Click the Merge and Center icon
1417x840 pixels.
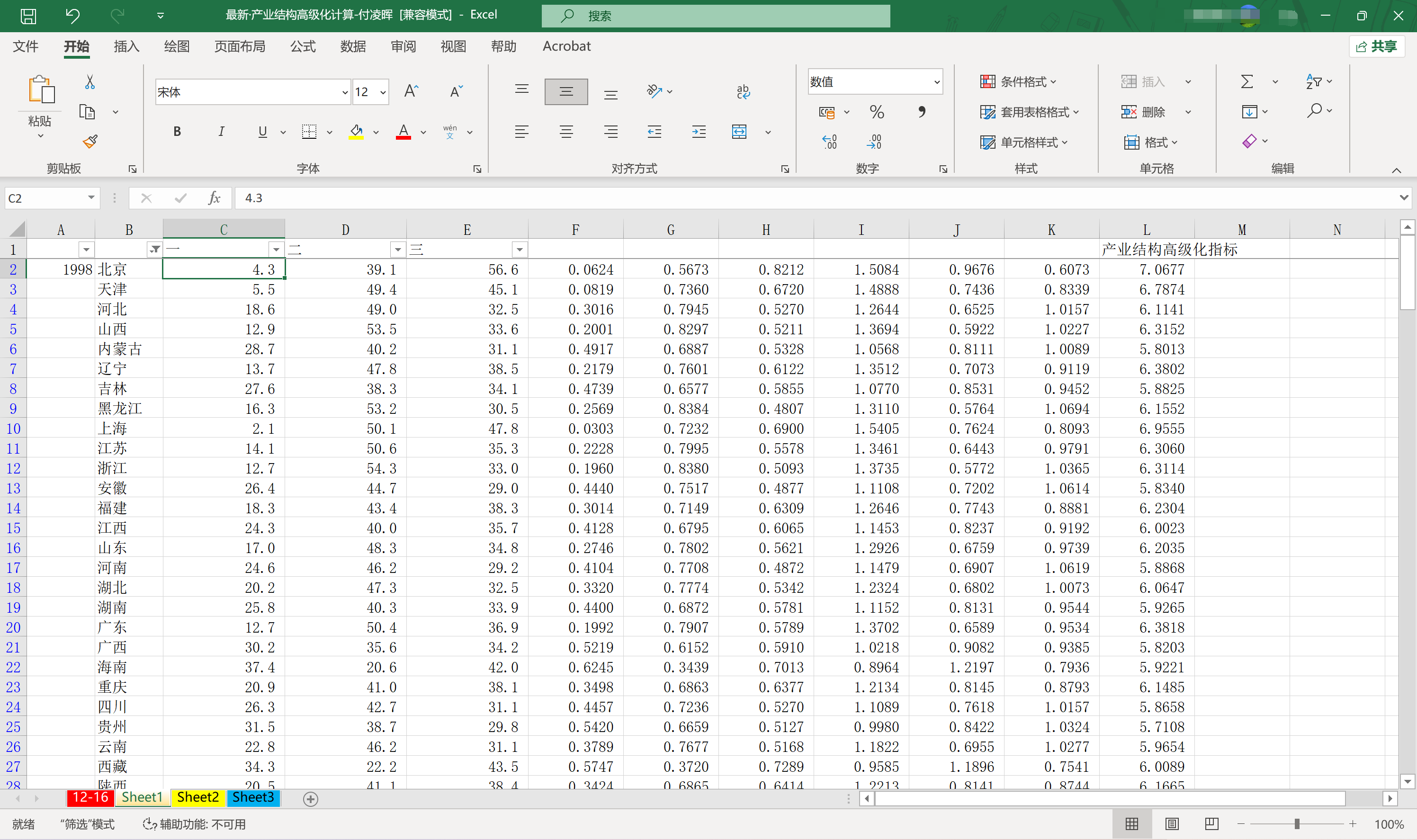(739, 132)
